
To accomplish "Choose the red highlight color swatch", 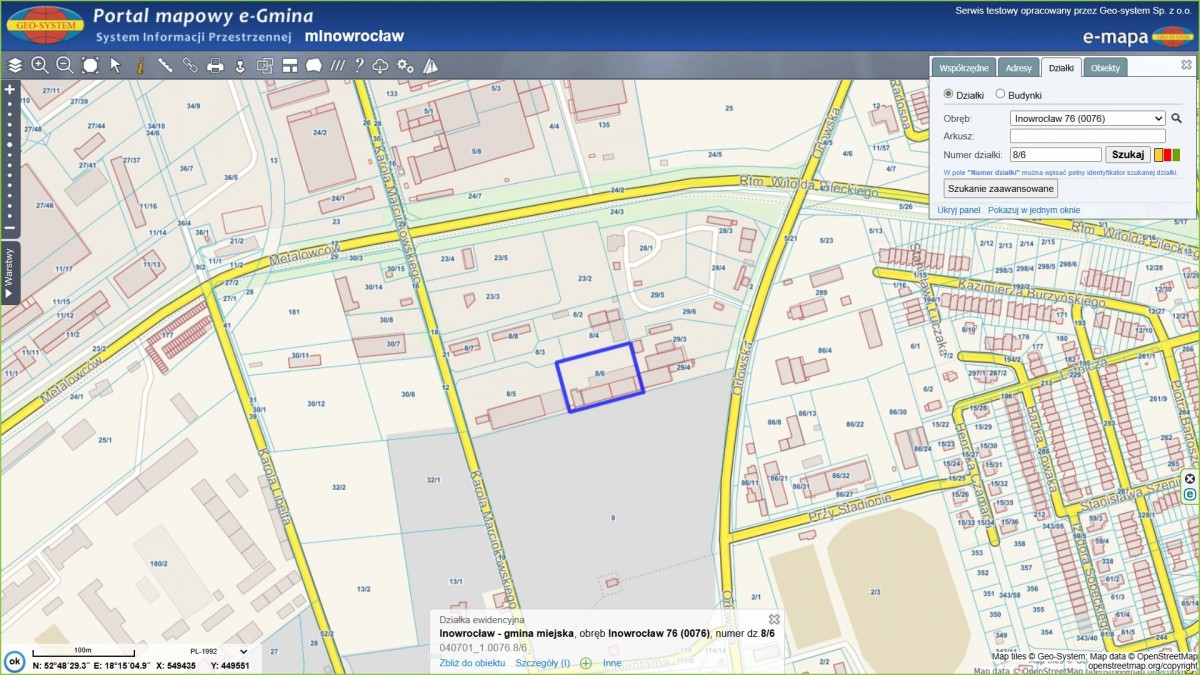I will click(x=1167, y=155).
